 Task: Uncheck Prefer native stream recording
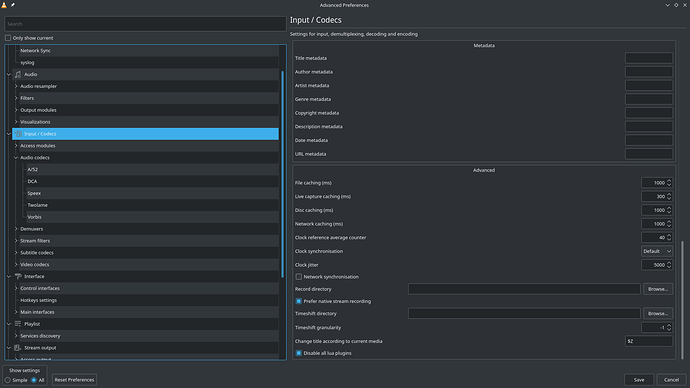pos(299,301)
